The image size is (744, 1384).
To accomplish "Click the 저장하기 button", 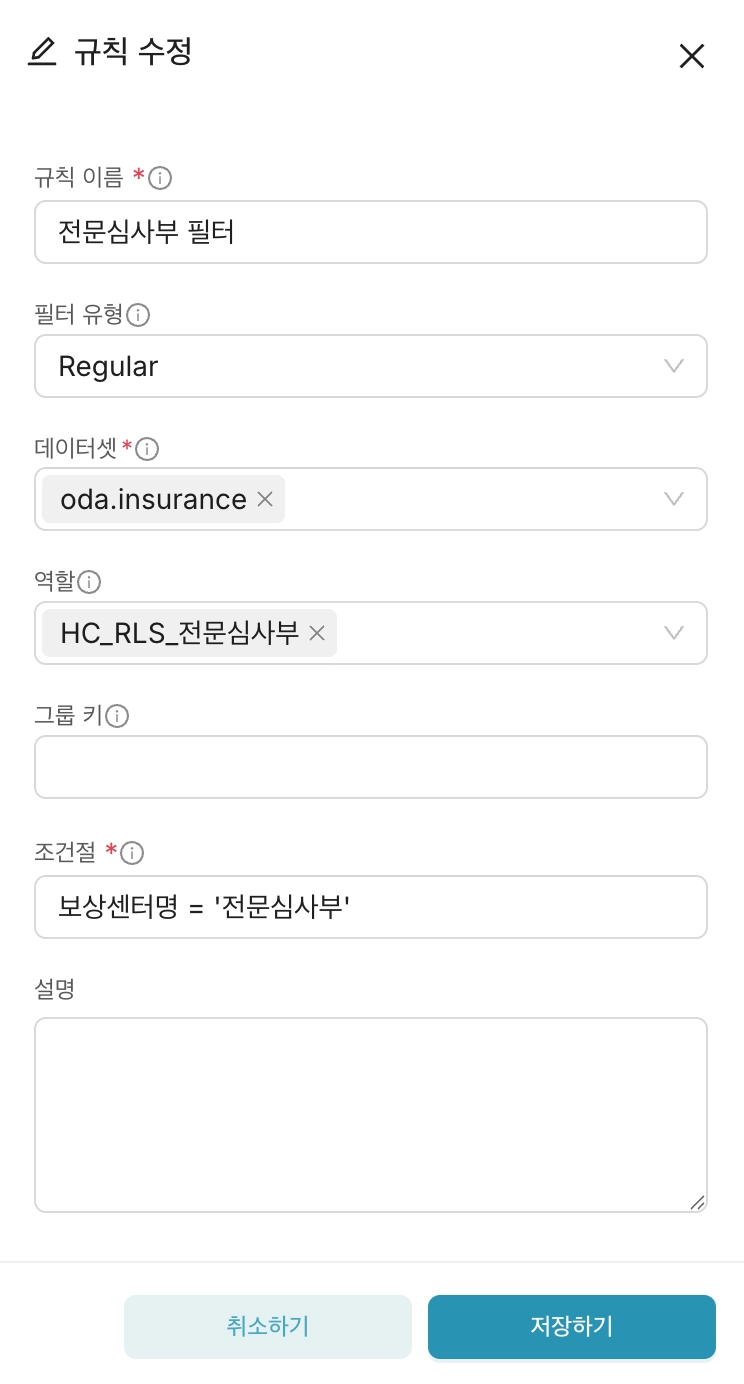I will [572, 1327].
